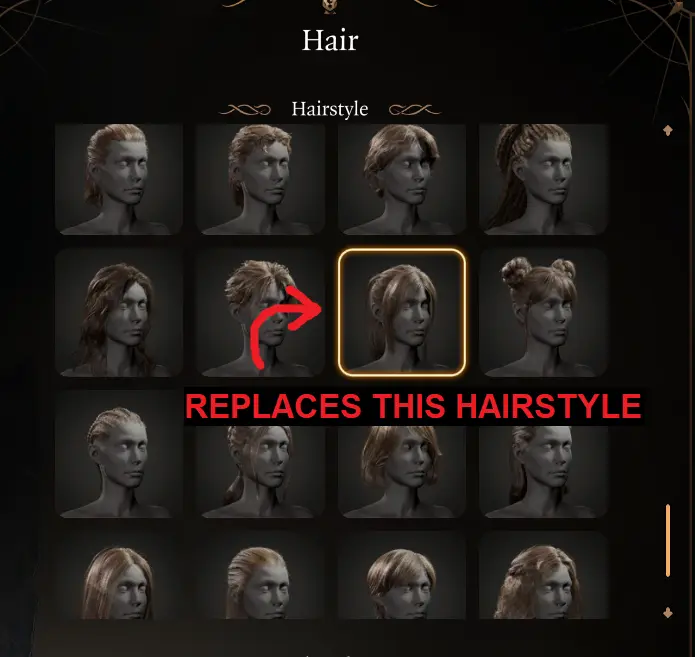Pick the pulled-back hairstyle at the third row's end
Image resolution: width=695 pixels, height=657 pixels.
coord(543,472)
